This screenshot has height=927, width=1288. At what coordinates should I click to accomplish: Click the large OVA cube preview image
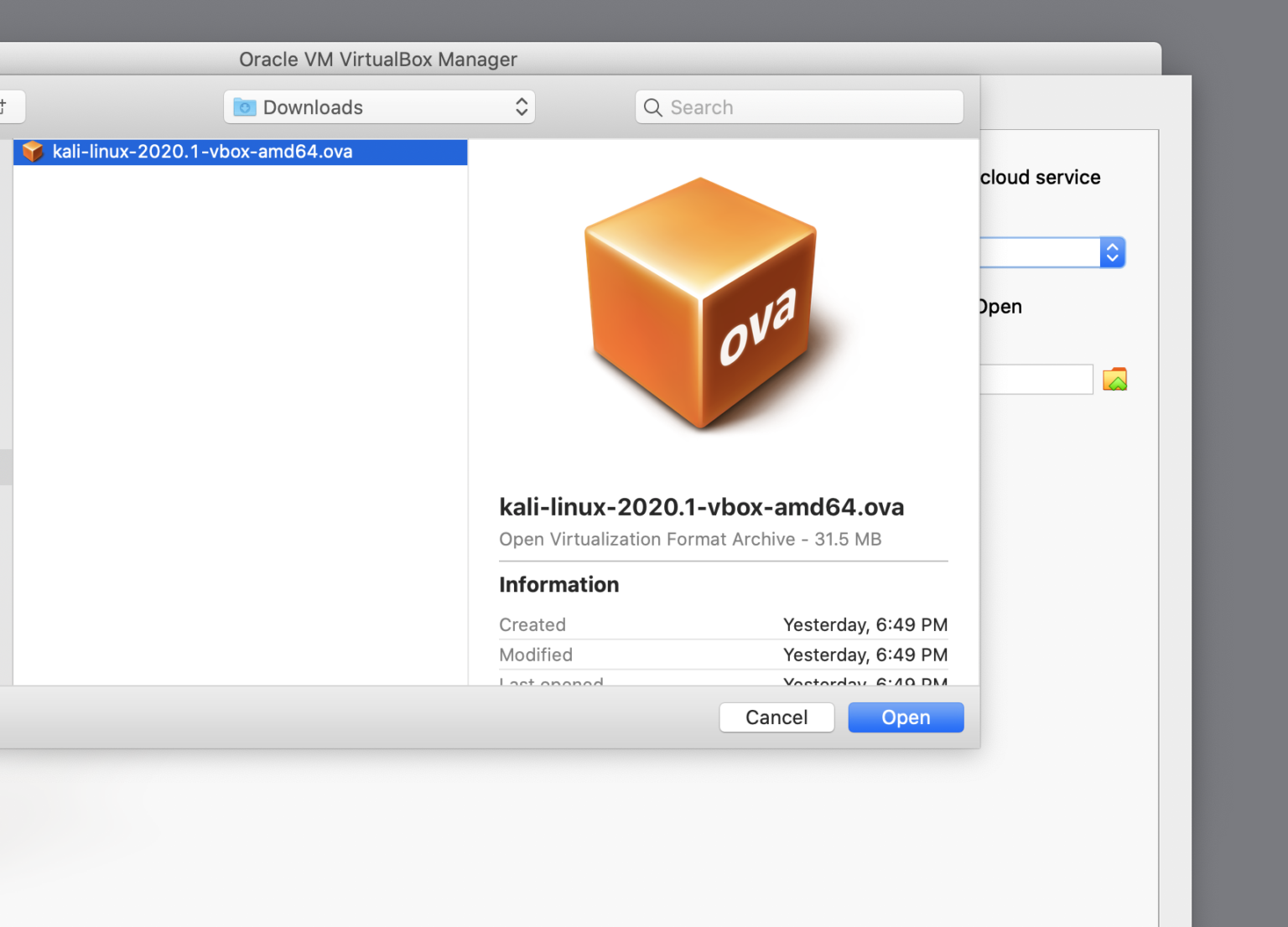[701, 303]
